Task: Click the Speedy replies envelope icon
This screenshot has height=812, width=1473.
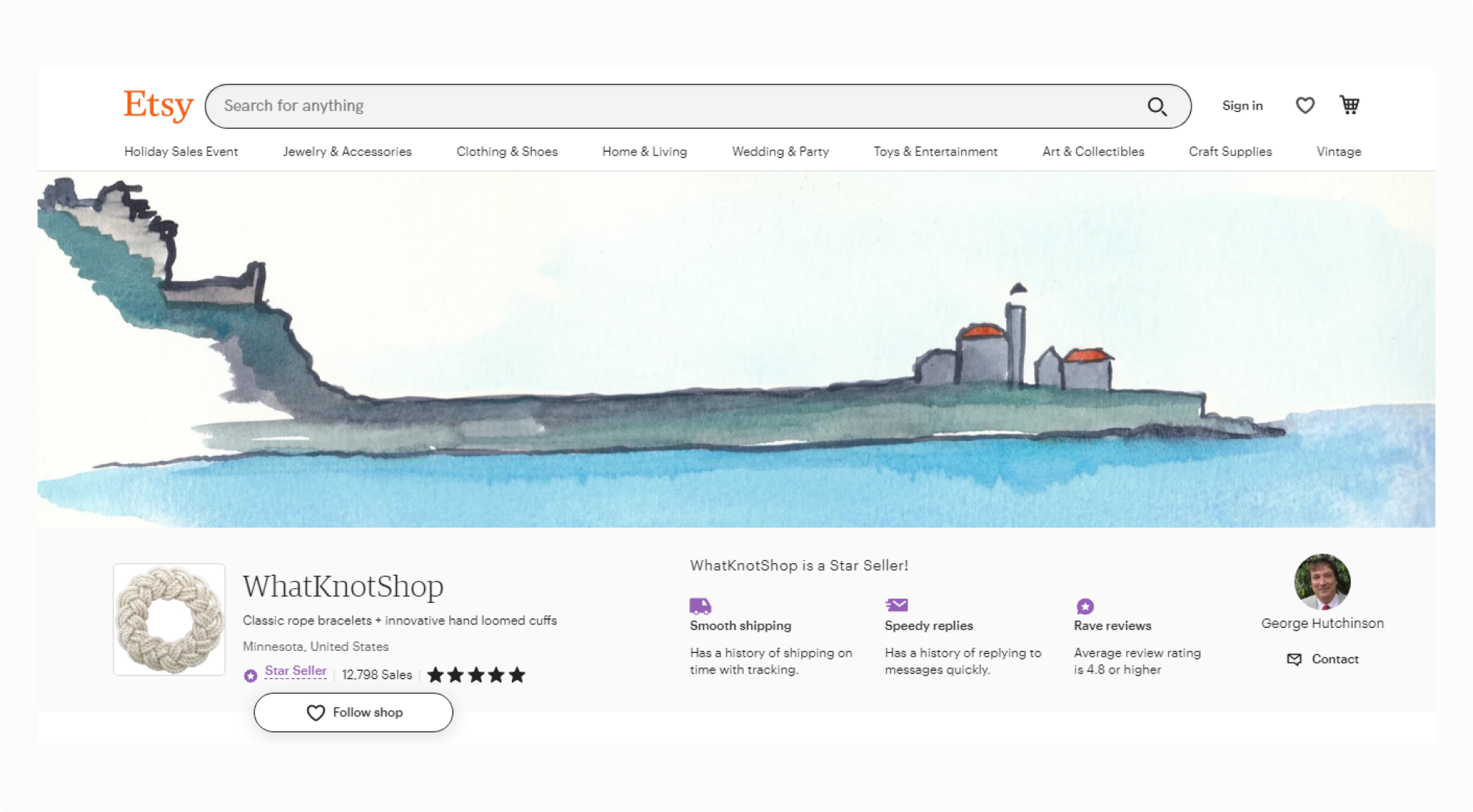Action: click(x=896, y=605)
